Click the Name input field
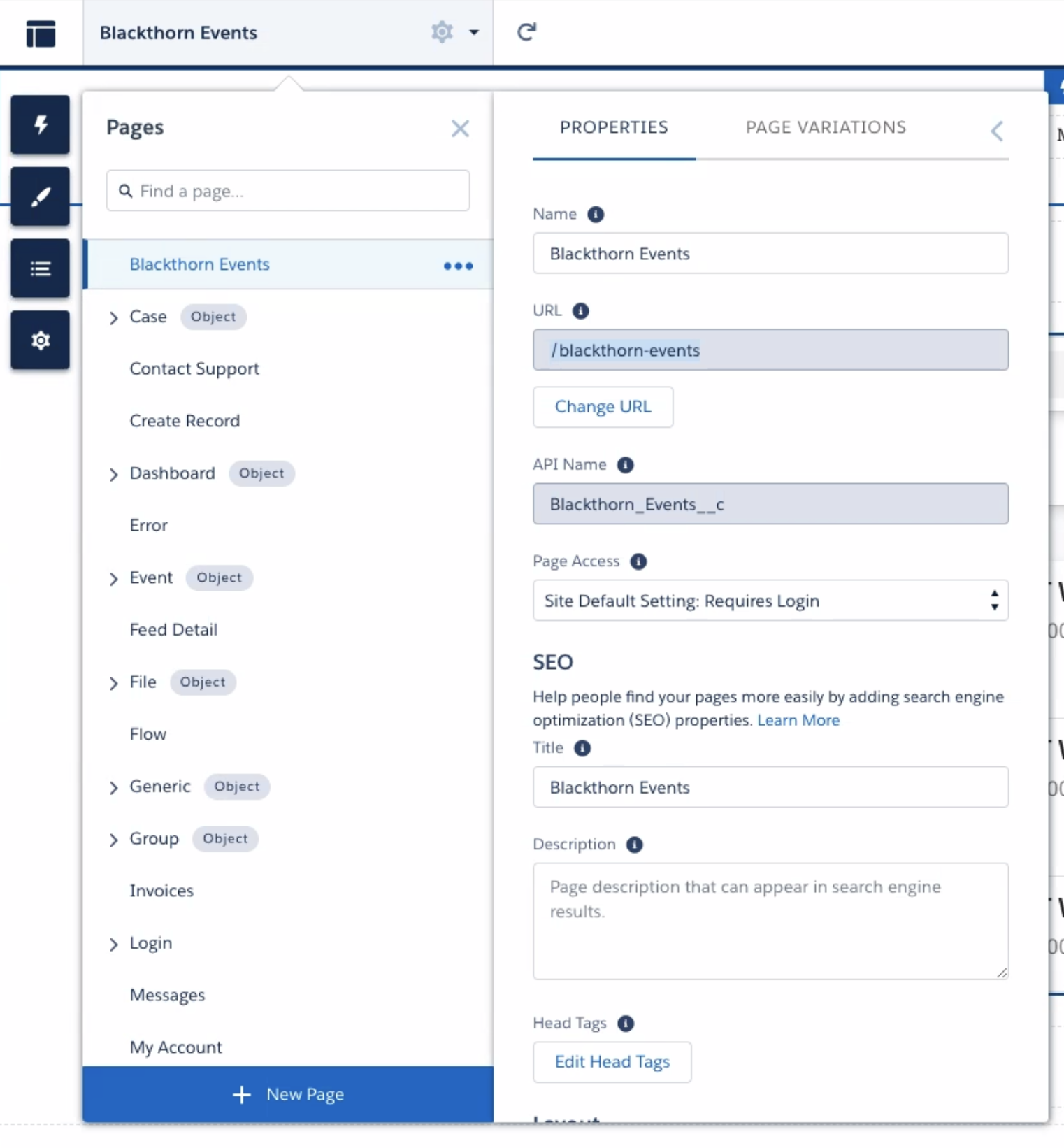The width and height of the screenshot is (1064, 1148). [770, 253]
